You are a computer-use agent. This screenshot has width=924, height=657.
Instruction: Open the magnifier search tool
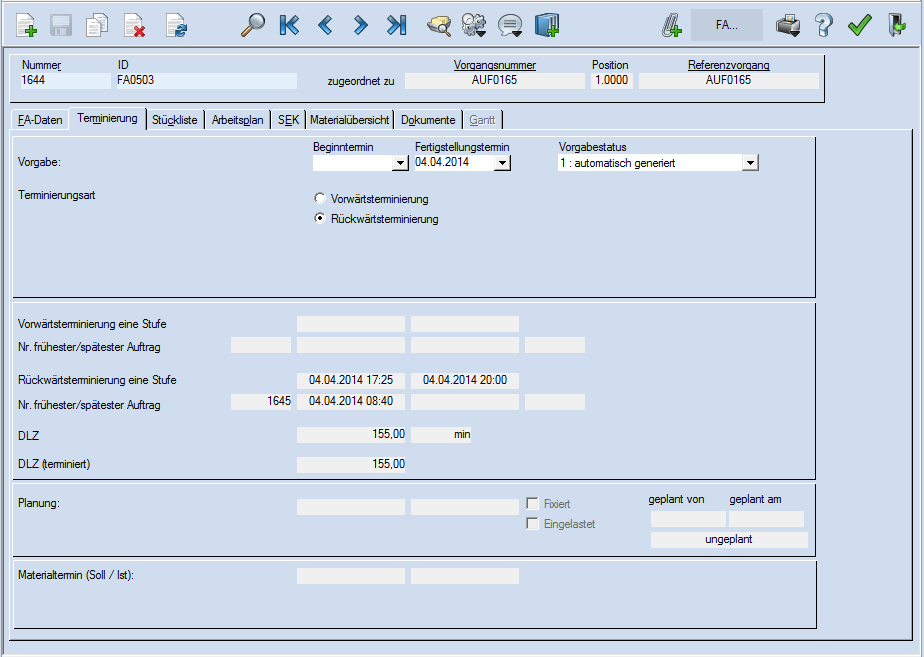(x=252, y=26)
